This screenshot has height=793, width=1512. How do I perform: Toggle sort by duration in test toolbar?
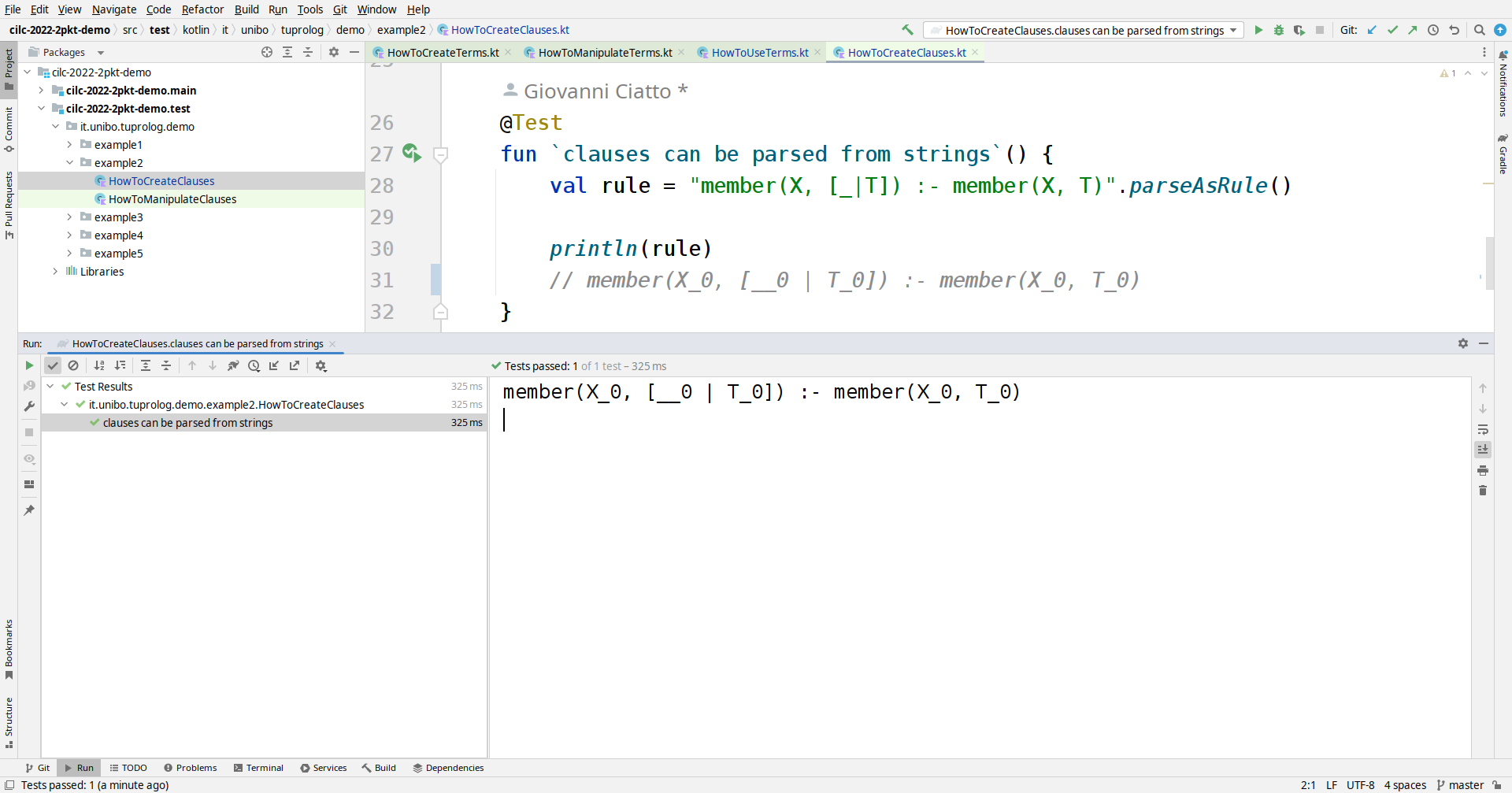pyautogui.click(x=120, y=365)
